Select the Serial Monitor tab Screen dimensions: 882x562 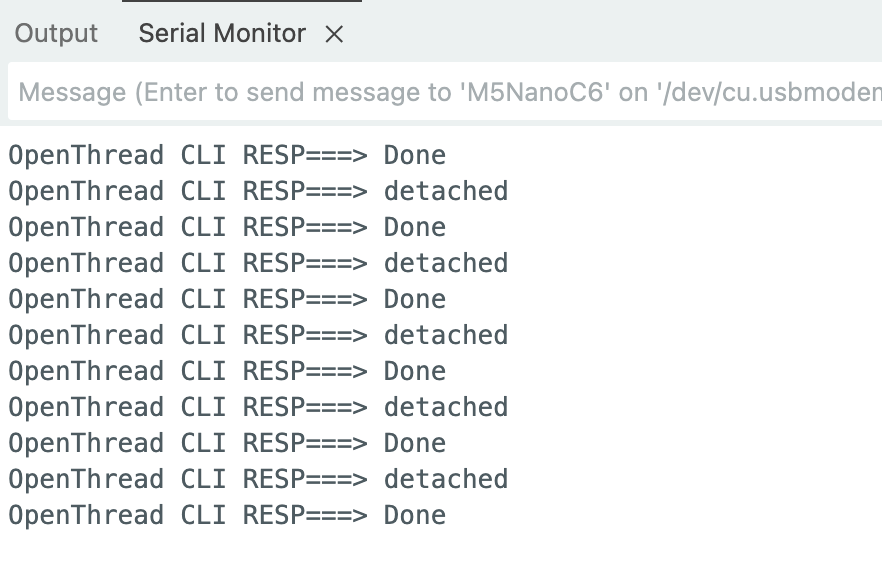222,33
